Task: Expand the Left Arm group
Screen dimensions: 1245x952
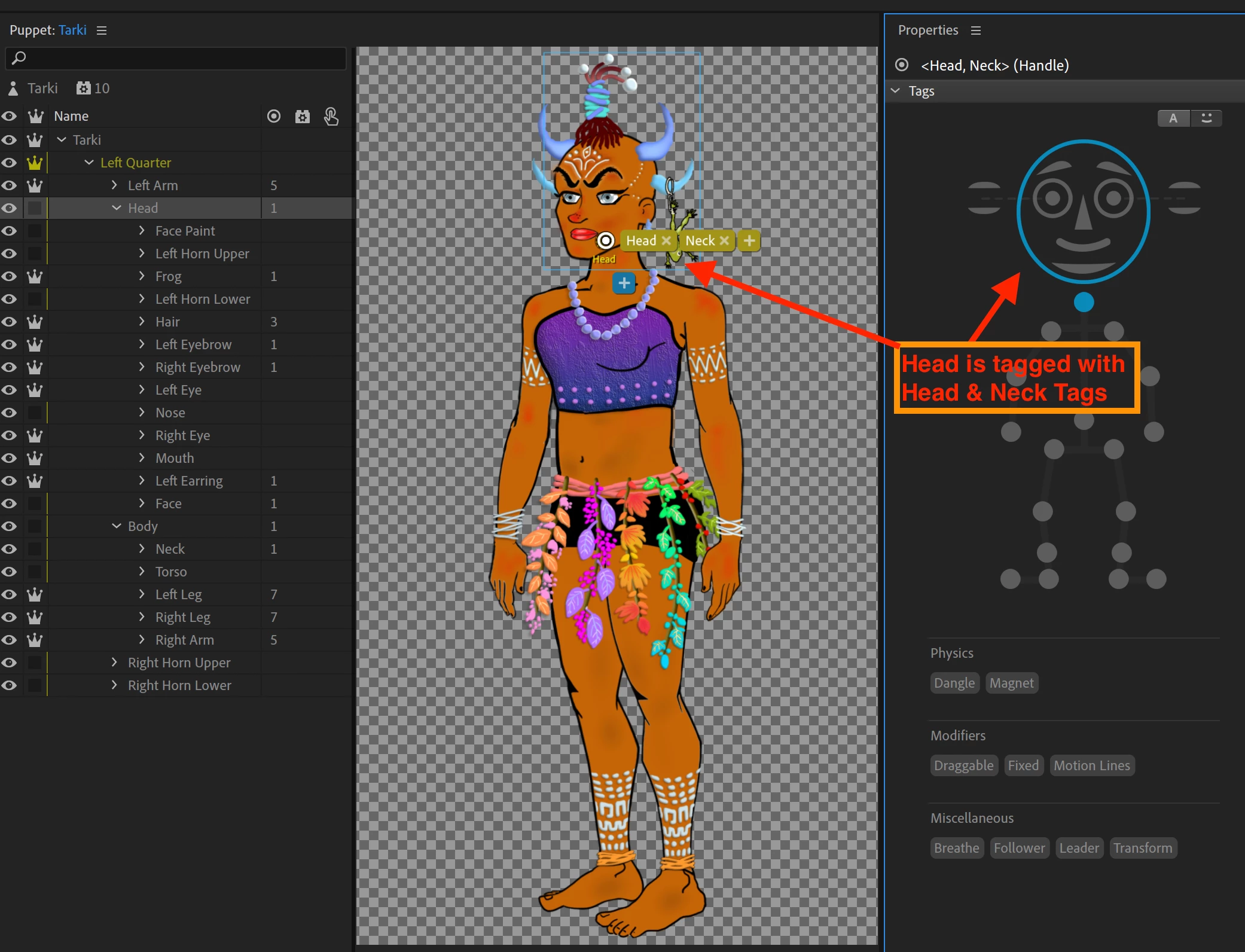Action: (x=114, y=185)
